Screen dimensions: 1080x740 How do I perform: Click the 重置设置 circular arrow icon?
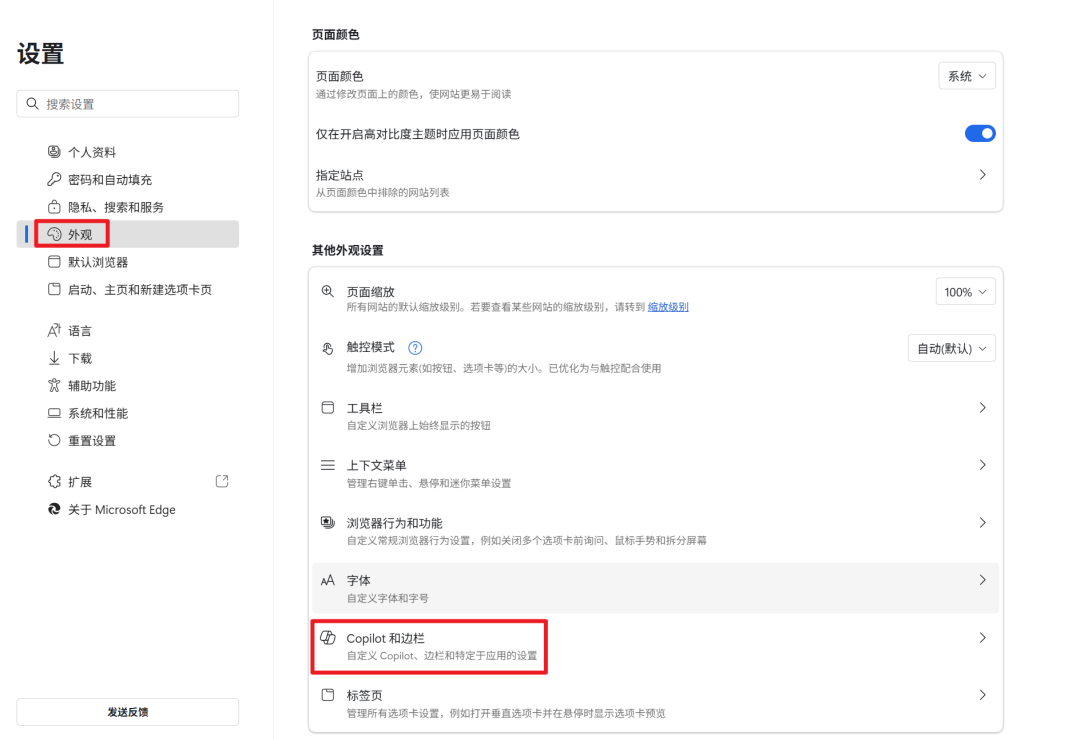tap(54, 440)
